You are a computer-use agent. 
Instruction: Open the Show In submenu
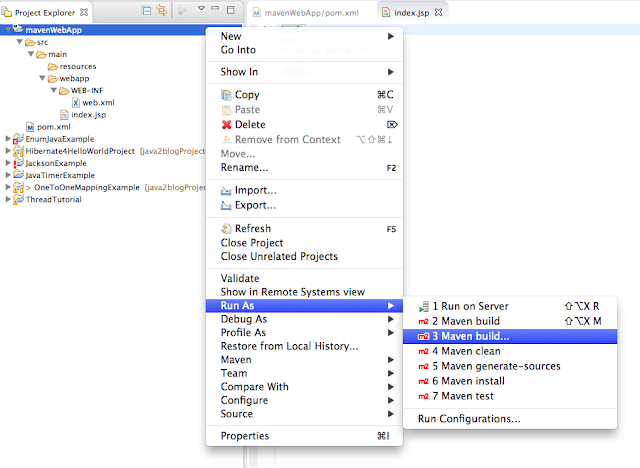point(304,72)
